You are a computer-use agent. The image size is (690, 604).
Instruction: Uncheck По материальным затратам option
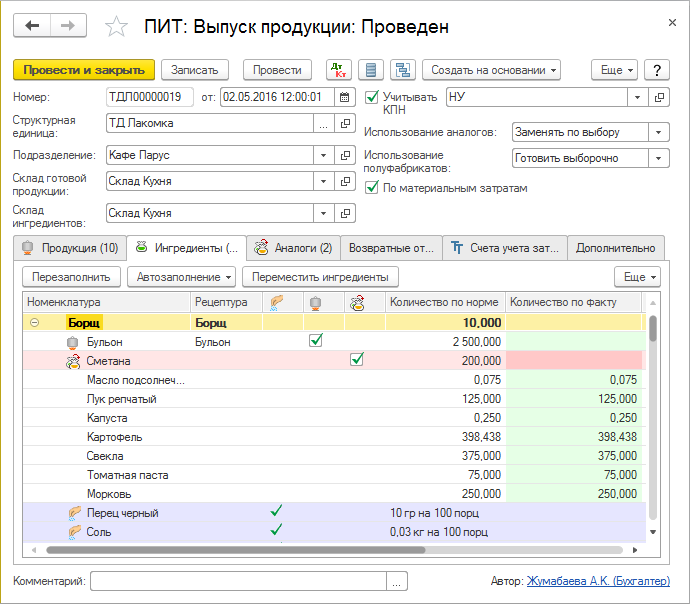pos(372,187)
